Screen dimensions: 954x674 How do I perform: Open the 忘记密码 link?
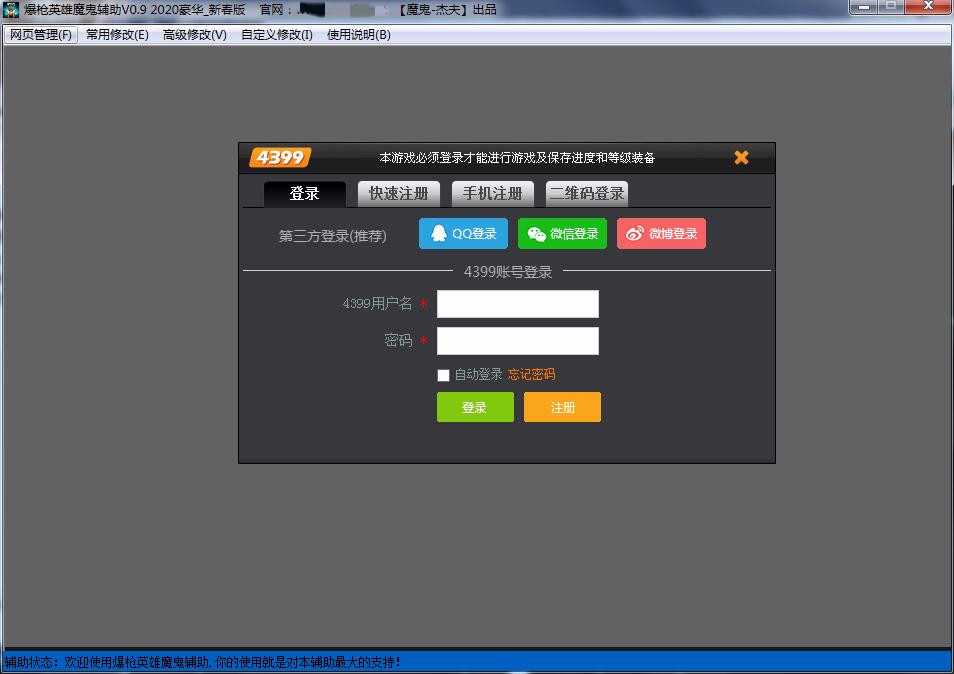tap(531, 375)
